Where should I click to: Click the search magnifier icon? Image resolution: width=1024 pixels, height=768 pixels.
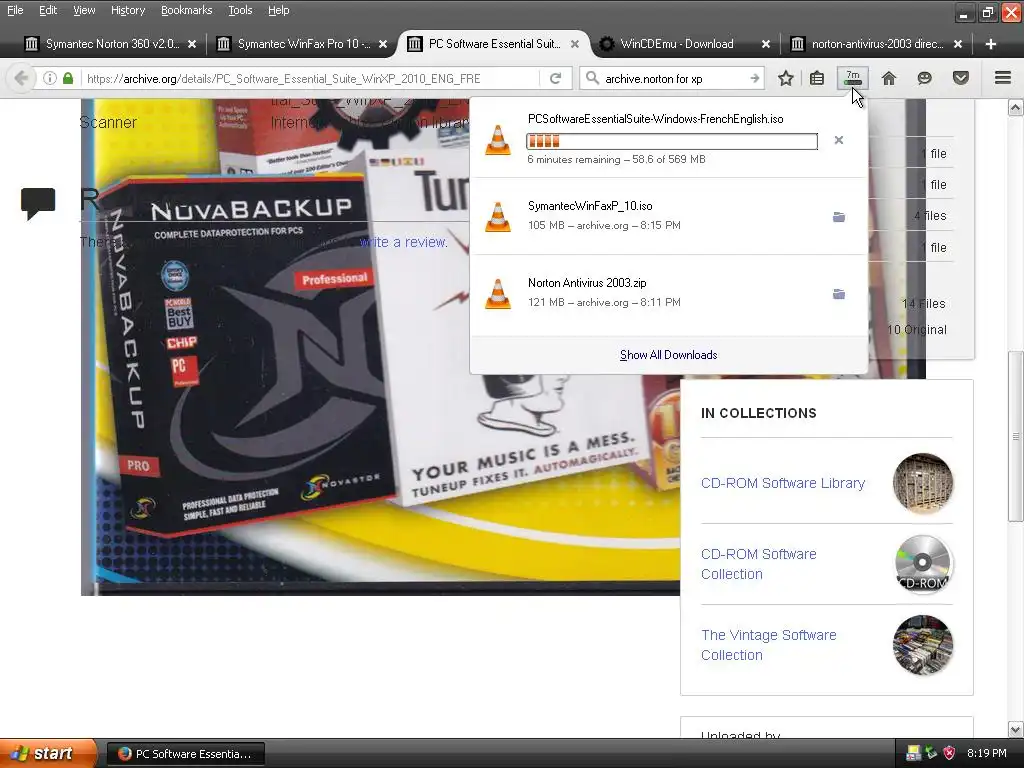592,78
